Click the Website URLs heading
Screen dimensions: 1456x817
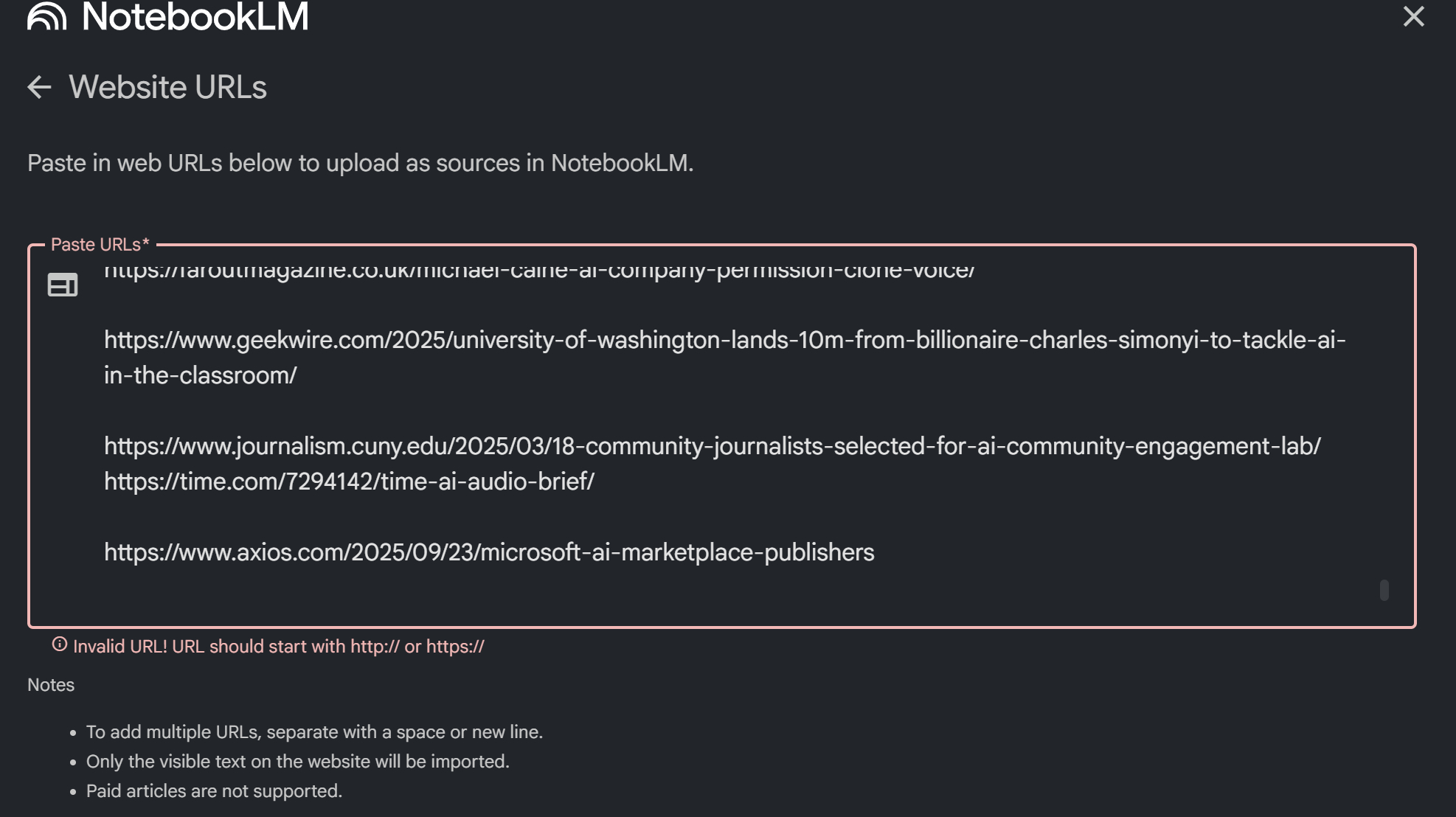coord(167,87)
